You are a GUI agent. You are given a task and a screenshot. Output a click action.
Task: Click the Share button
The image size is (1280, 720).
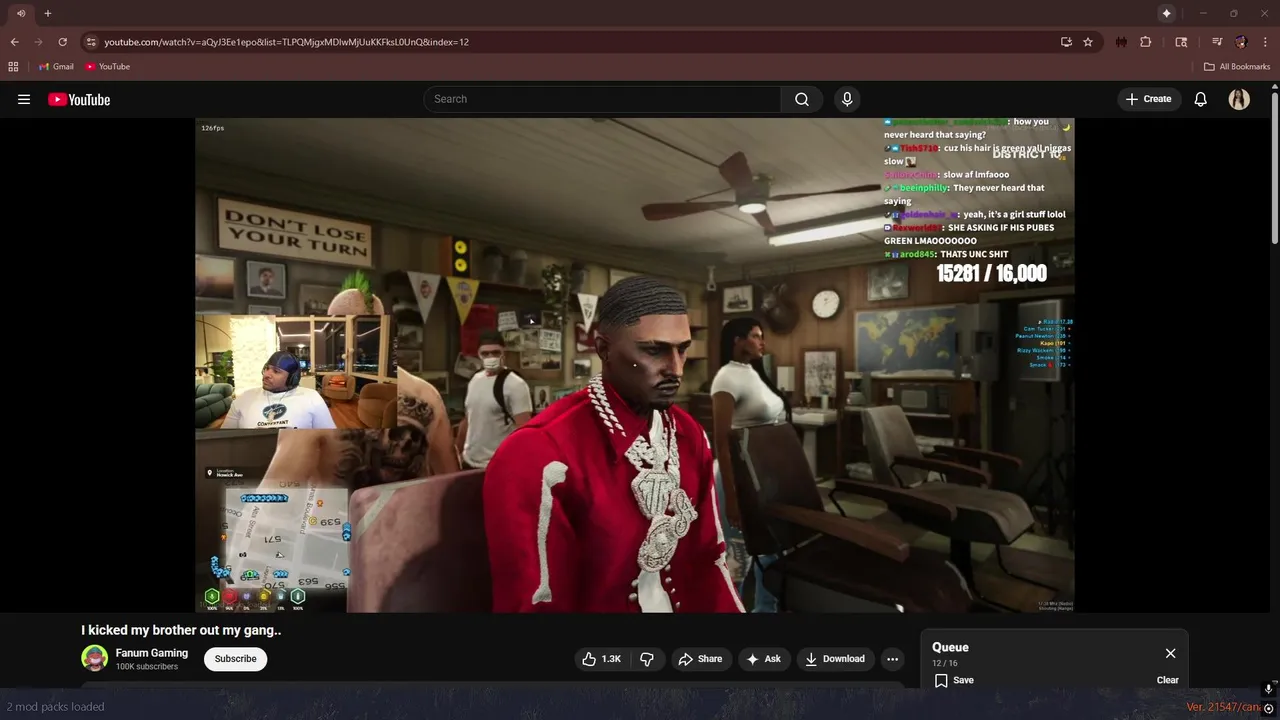pos(699,659)
